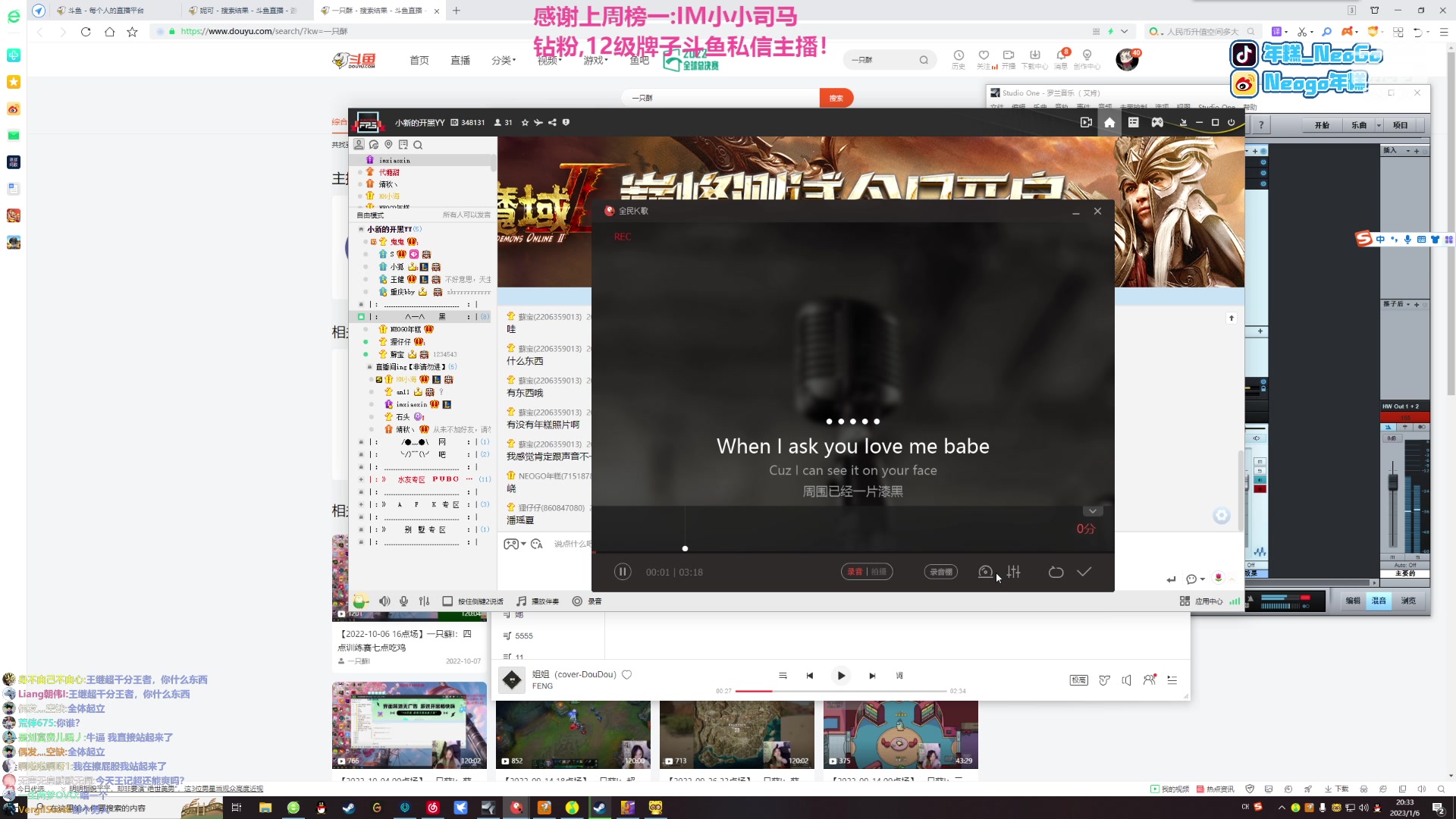Mute the YY microphone icon
Screen dimensions: 1456x819
tap(404, 601)
